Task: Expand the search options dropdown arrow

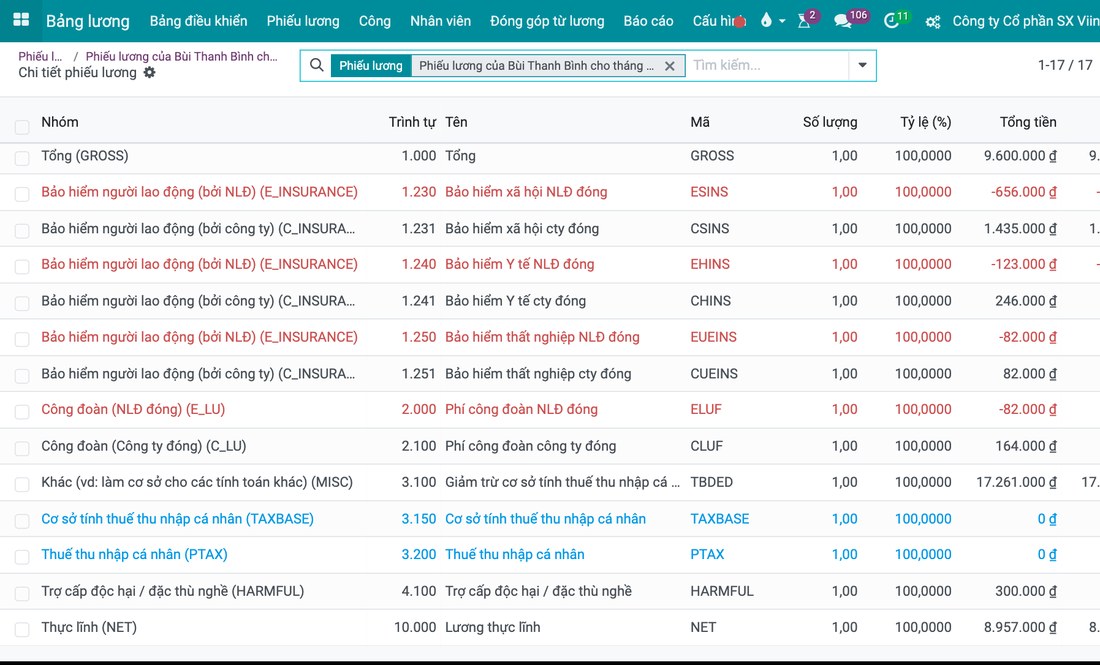Action: (x=862, y=65)
